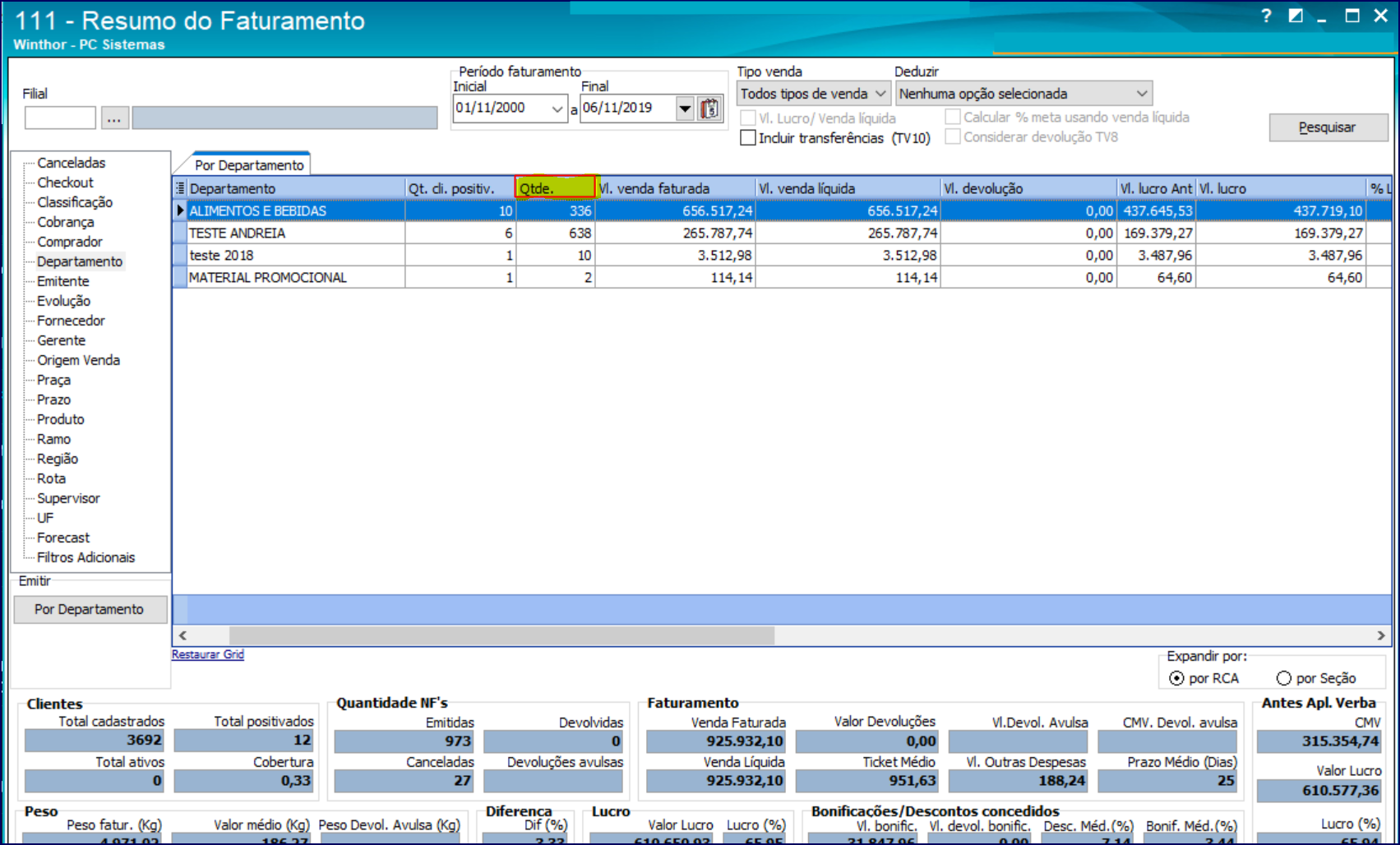The width and height of the screenshot is (1400, 845).
Task: Open the grid options icon beside Departamento header
Action: (x=181, y=188)
